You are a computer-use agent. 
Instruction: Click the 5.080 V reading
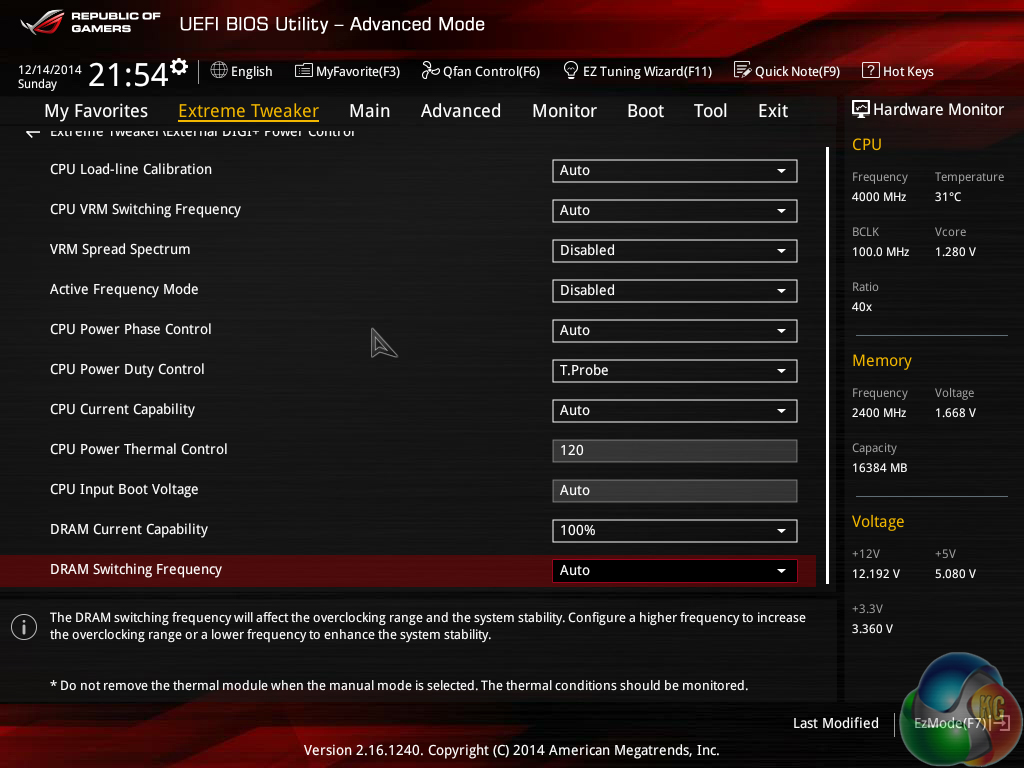[x=955, y=574]
